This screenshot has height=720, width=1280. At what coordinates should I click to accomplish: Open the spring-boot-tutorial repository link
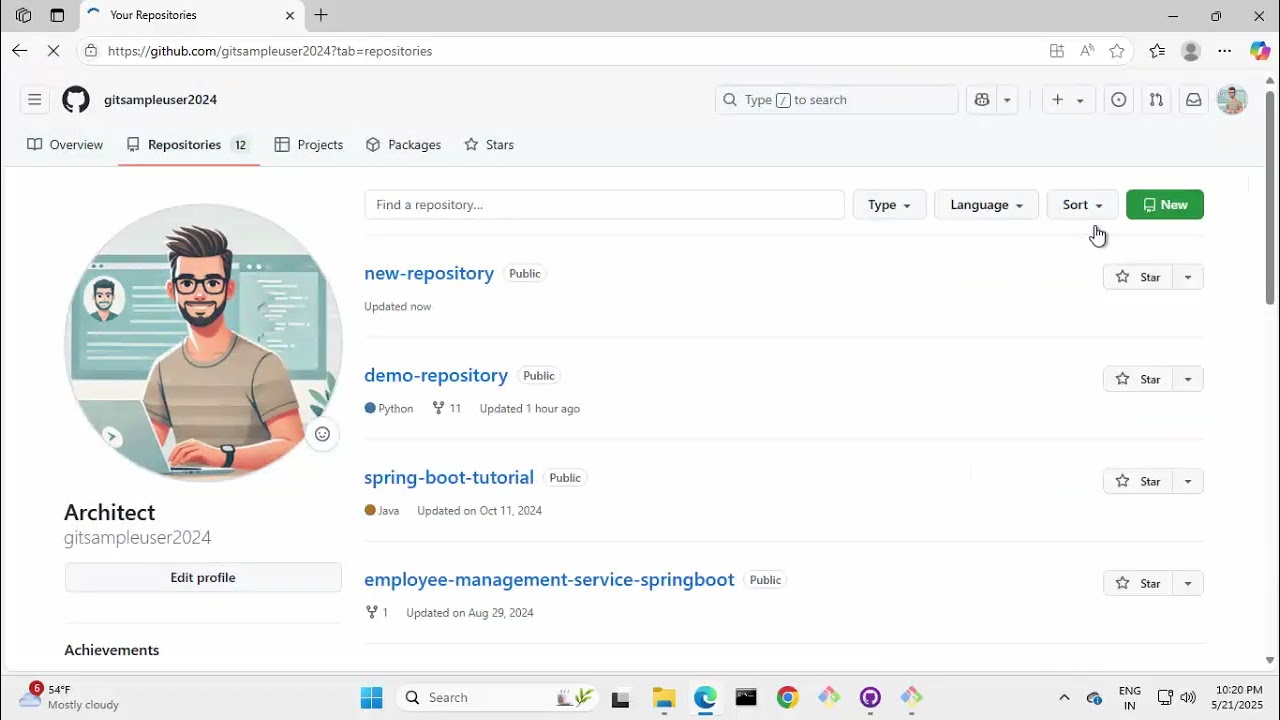coord(449,477)
